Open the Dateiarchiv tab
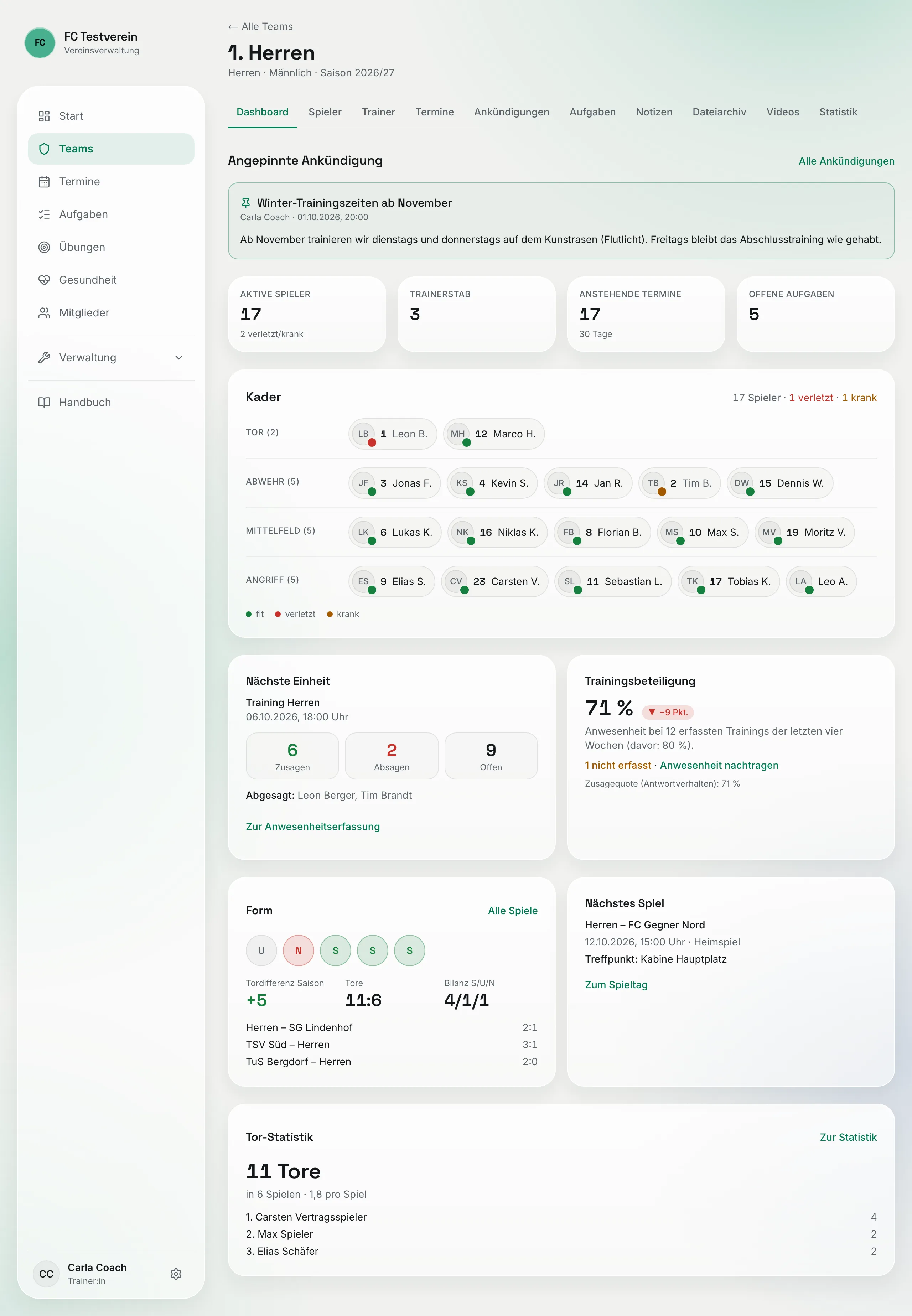The height and width of the screenshot is (1316, 912). point(719,112)
